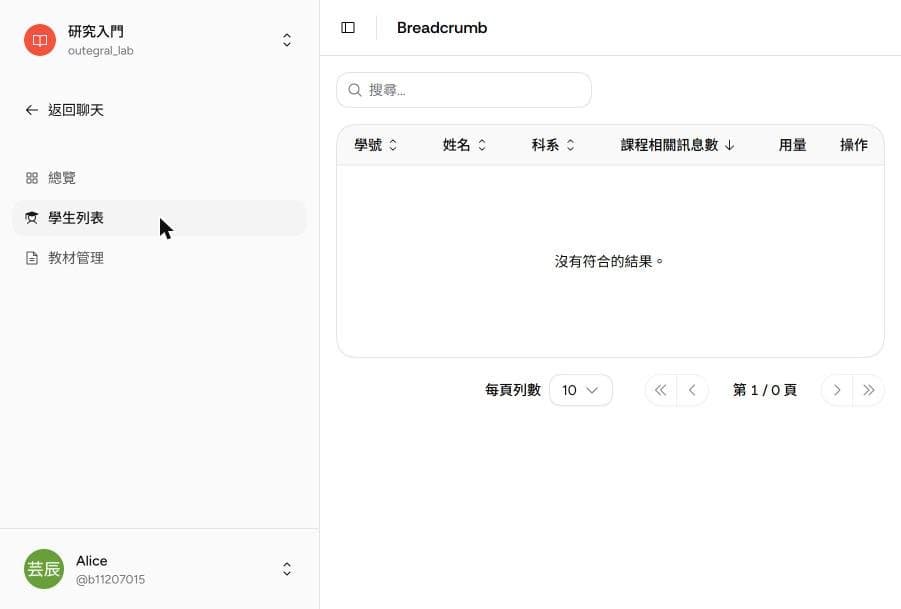Sort by 科系 column header
Screen dimensions: 901x609
(x=553, y=145)
